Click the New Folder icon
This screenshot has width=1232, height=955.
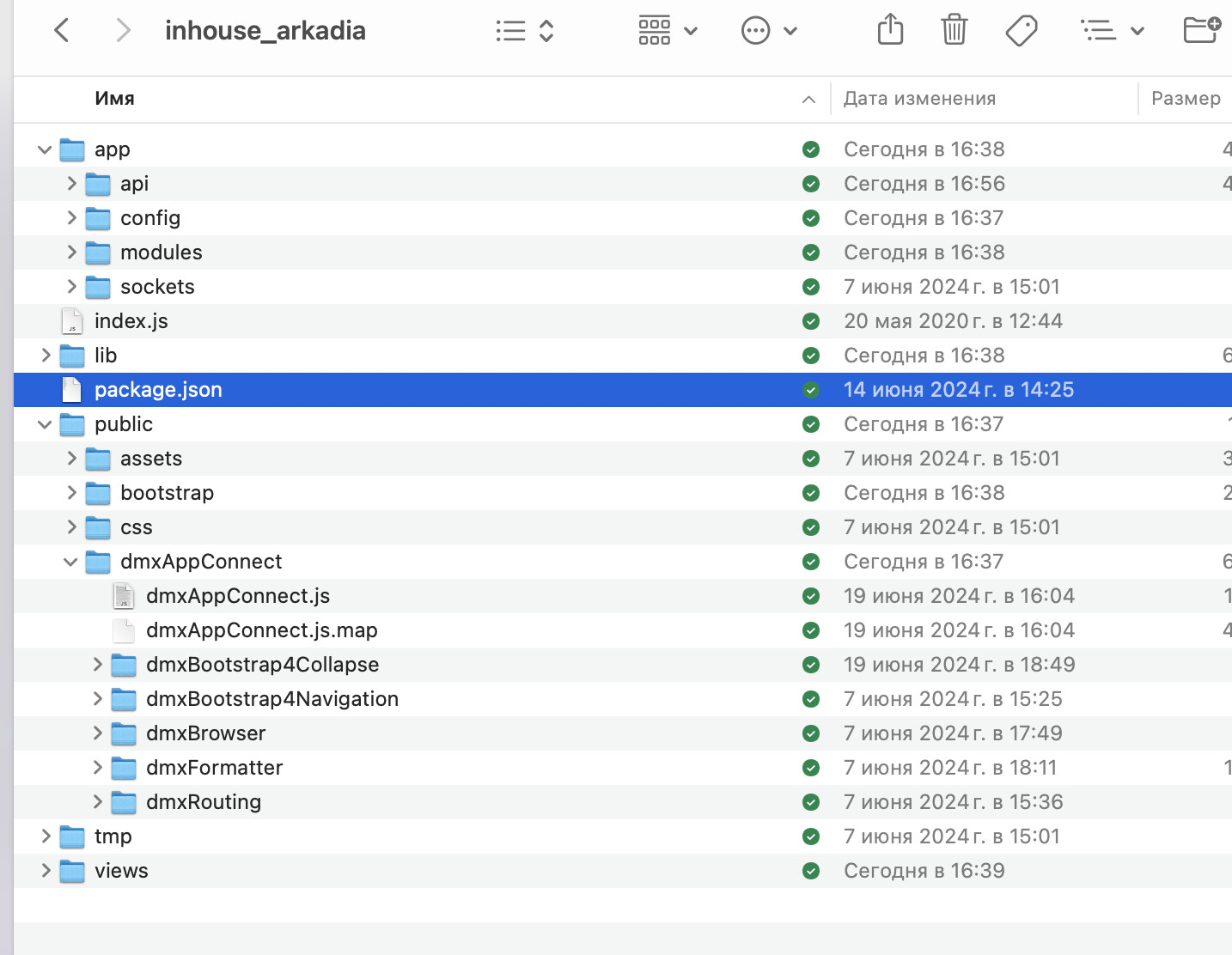click(x=1202, y=30)
